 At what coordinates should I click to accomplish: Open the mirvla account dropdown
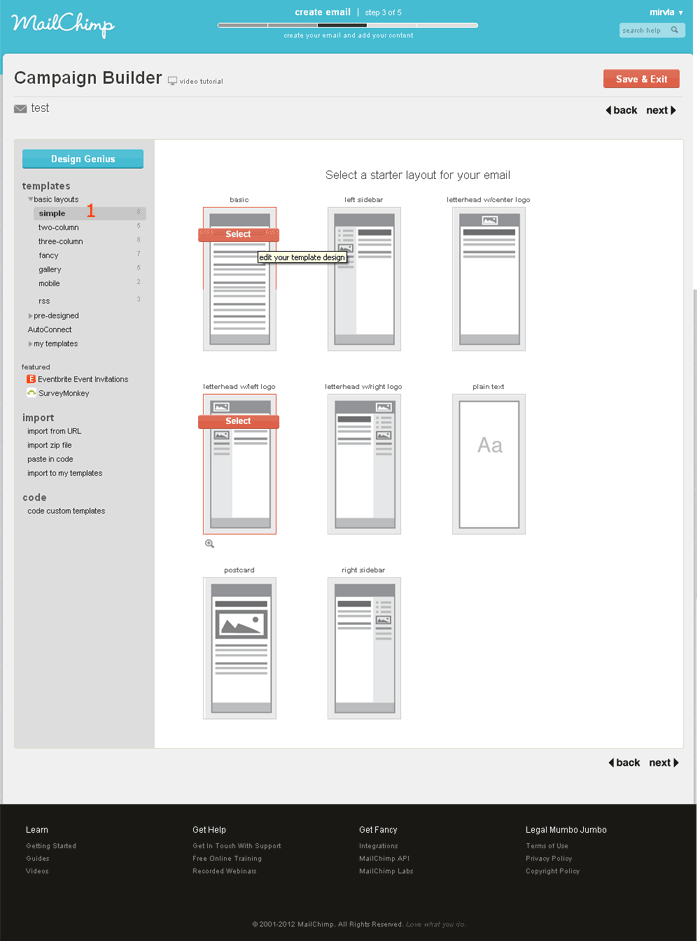coord(666,12)
